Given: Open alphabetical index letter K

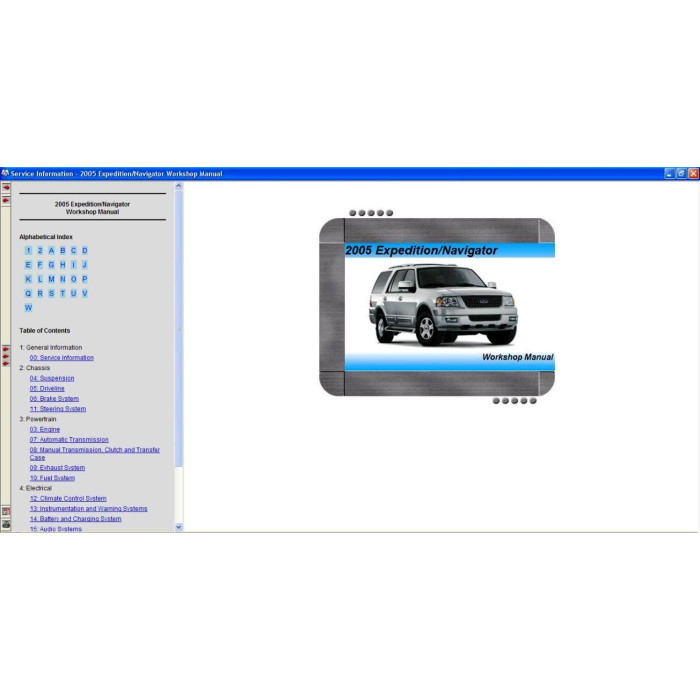Looking at the screenshot, I should point(28,279).
